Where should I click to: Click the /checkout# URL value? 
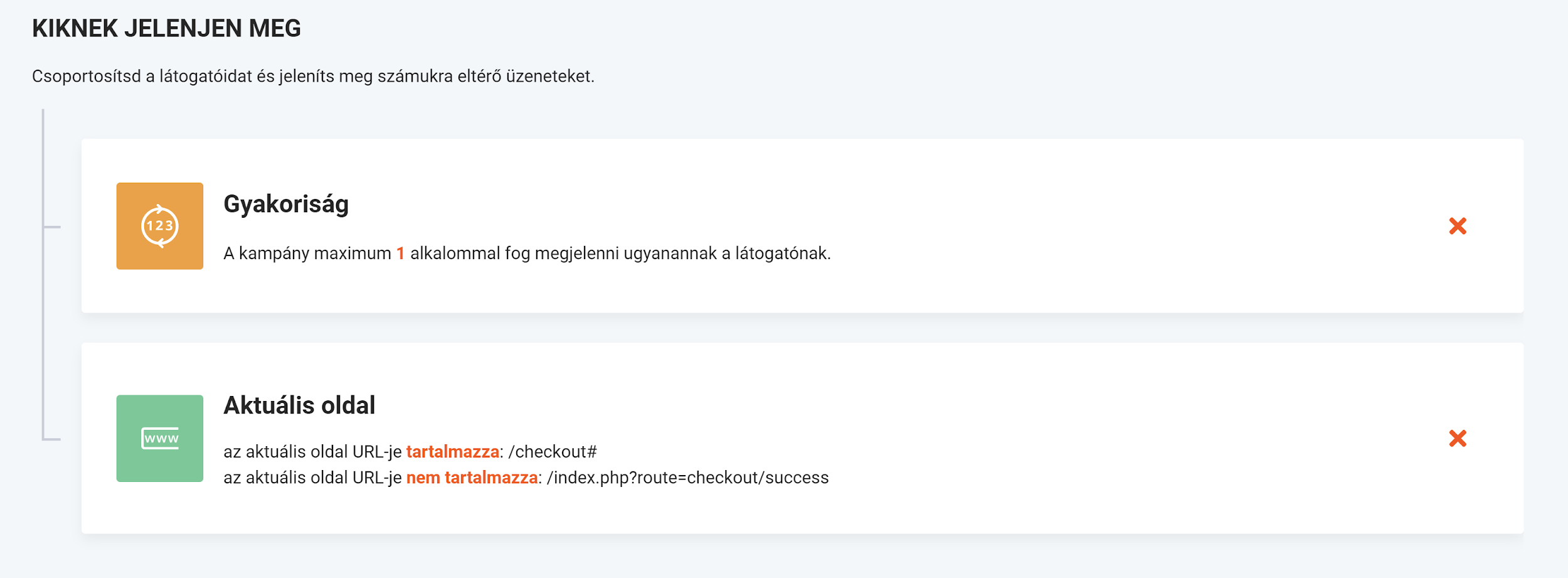[x=553, y=452]
